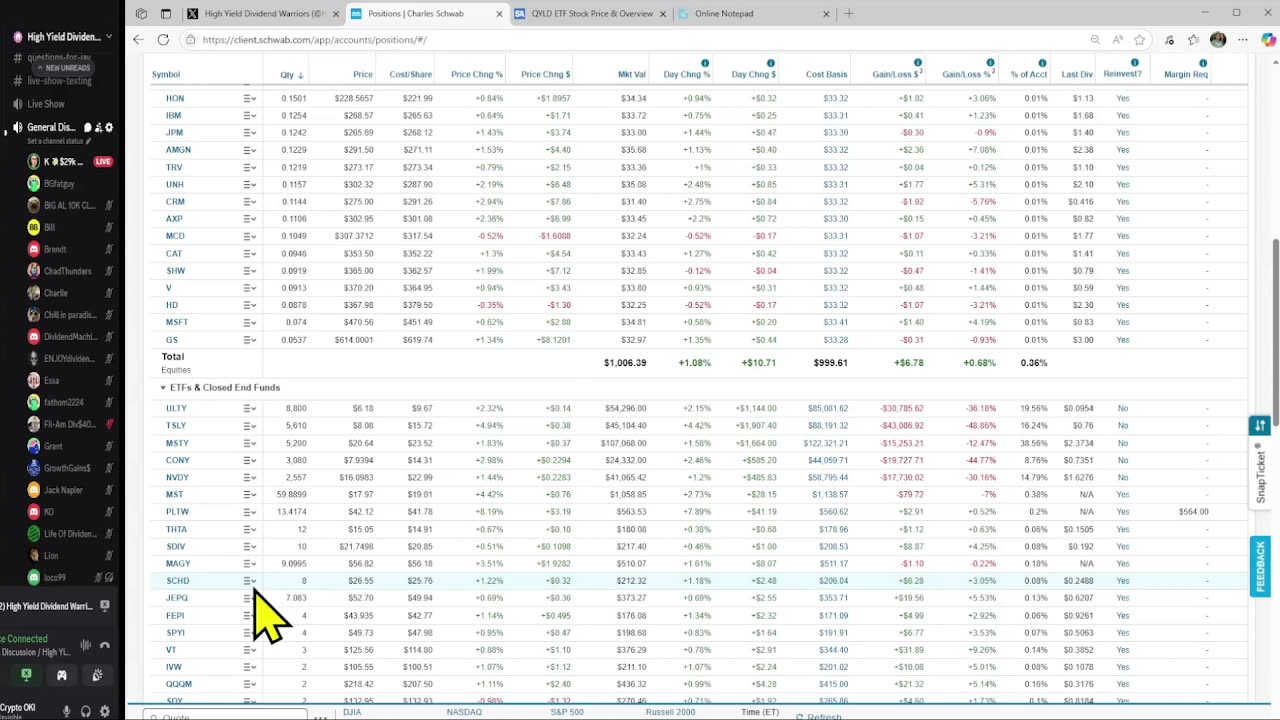Reload the Schwab positions page

(163, 40)
